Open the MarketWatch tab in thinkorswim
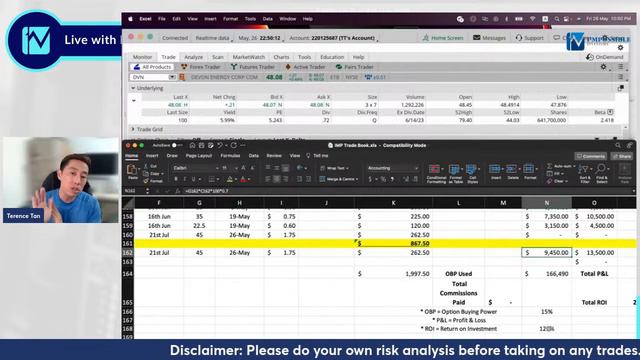The image size is (640, 360). [x=249, y=57]
